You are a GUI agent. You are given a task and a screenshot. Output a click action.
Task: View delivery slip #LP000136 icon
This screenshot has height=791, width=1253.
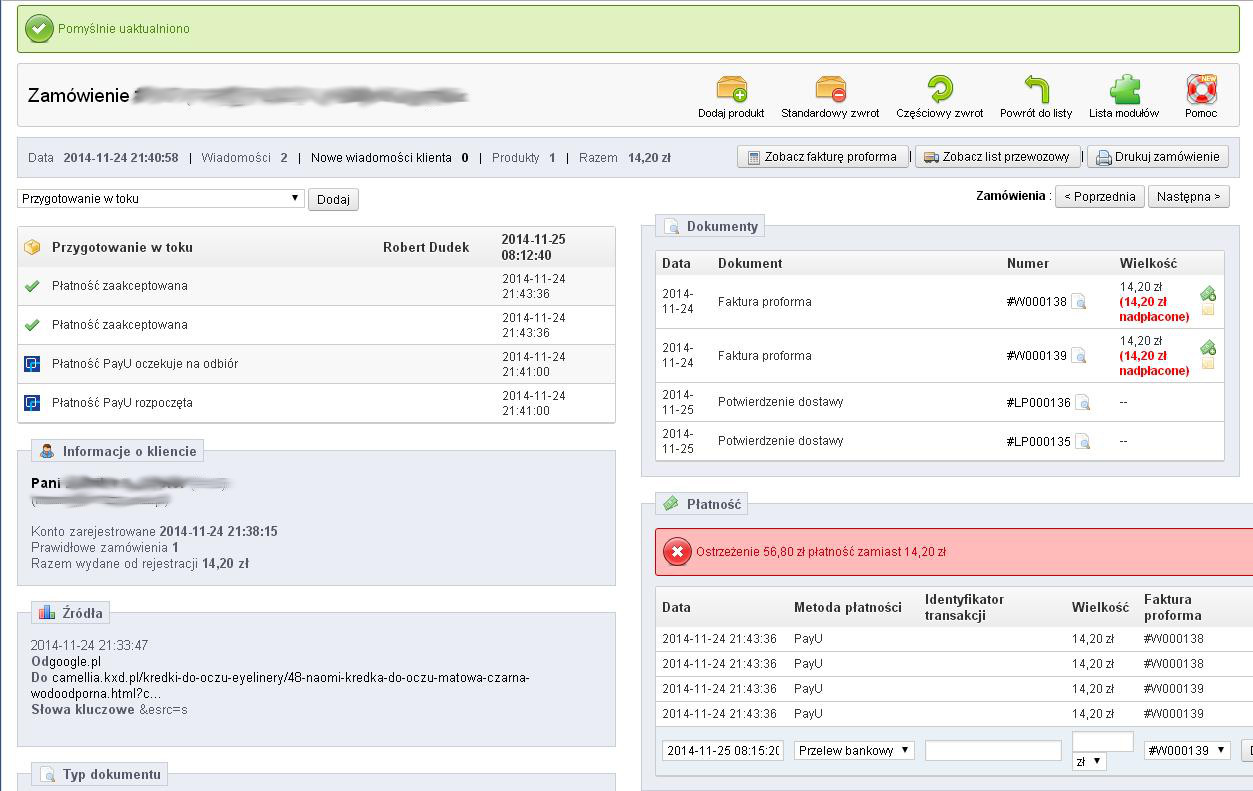coord(1082,402)
